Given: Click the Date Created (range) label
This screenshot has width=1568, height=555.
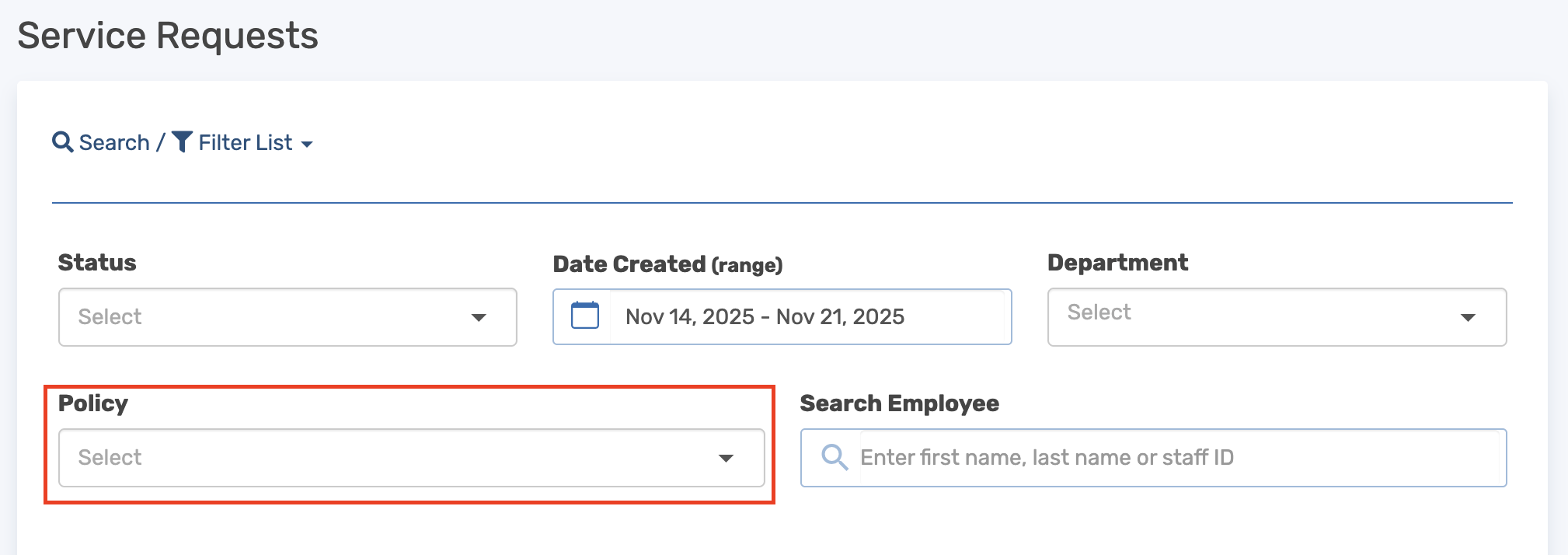Looking at the screenshot, I should [667, 264].
